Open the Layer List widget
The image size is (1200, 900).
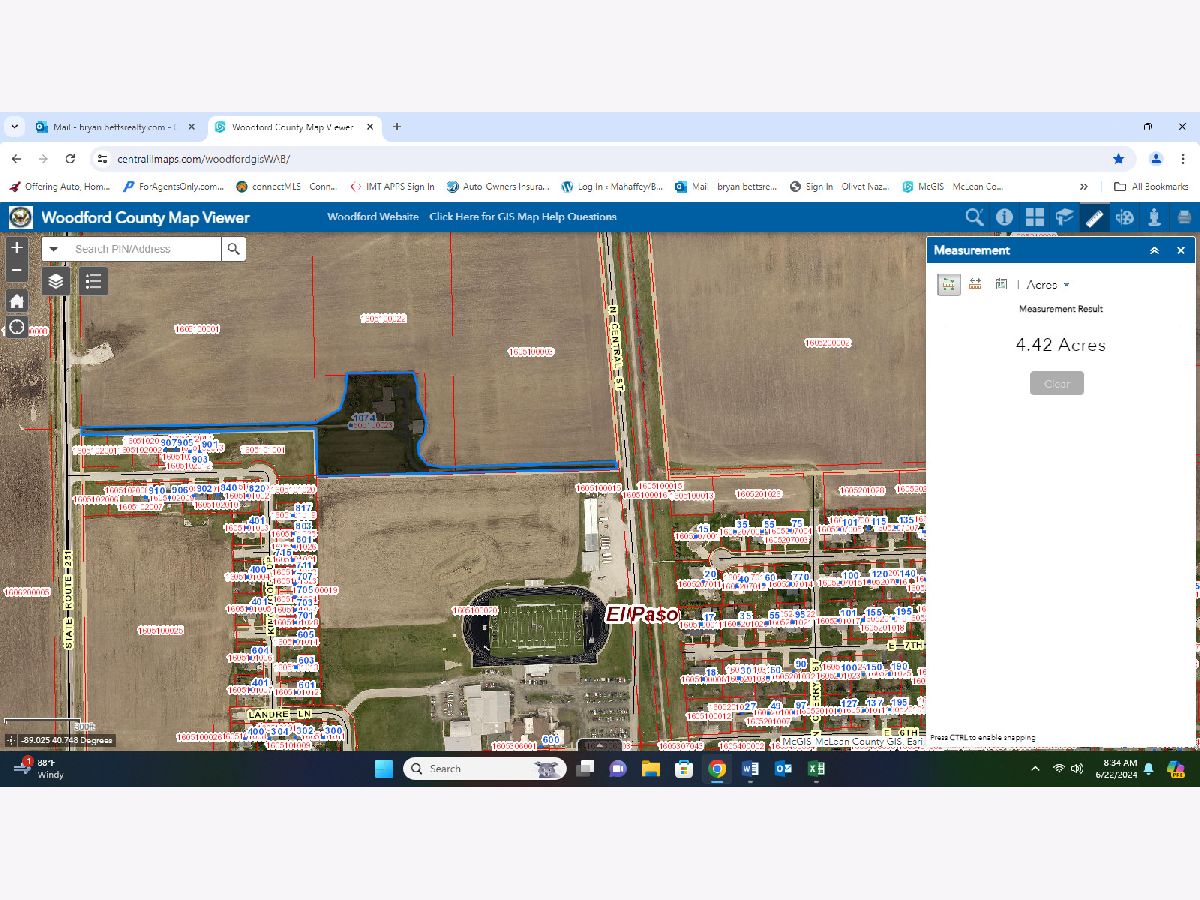coord(56,281)
